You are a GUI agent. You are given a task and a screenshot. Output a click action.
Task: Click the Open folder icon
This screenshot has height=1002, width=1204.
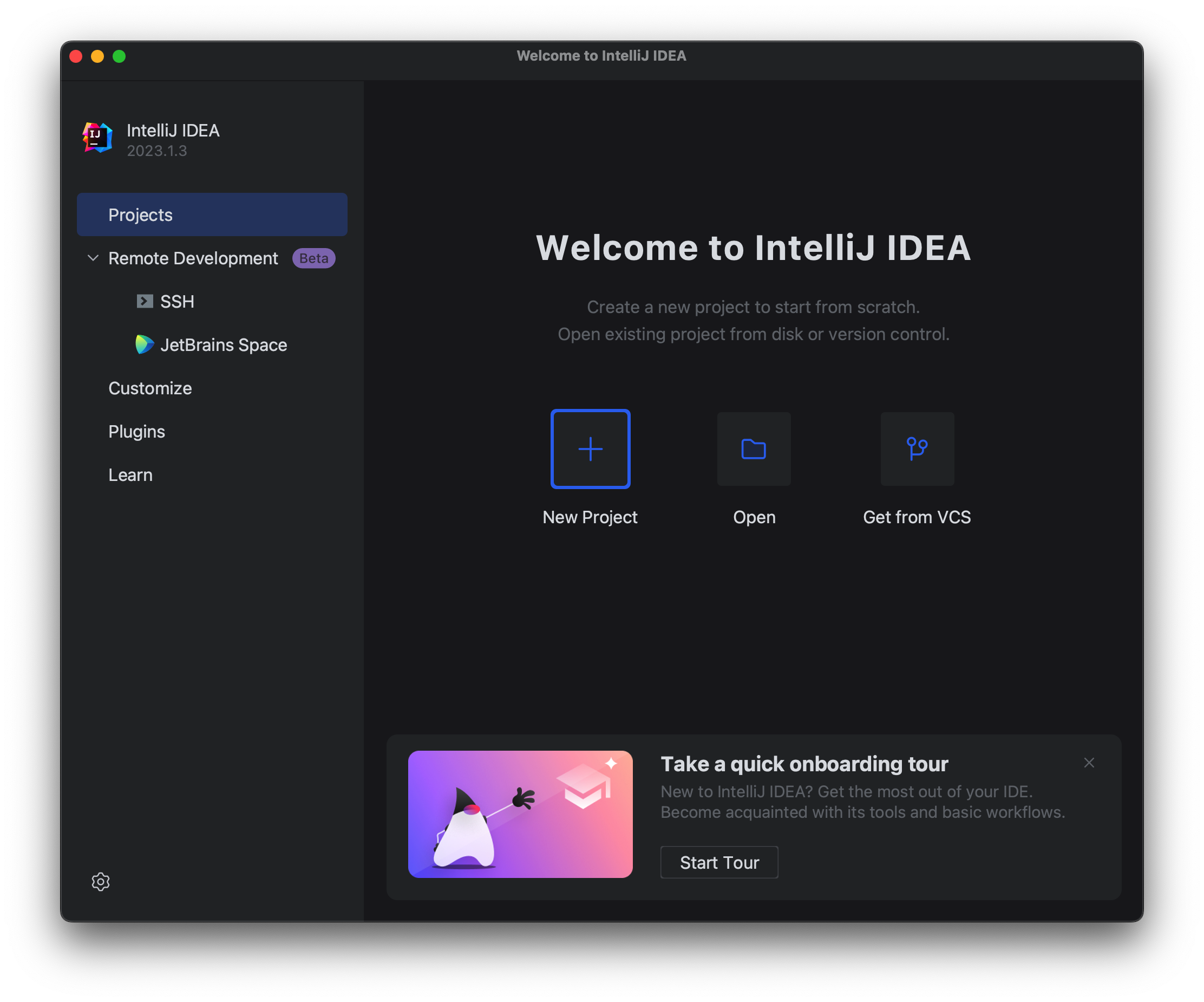754,448
